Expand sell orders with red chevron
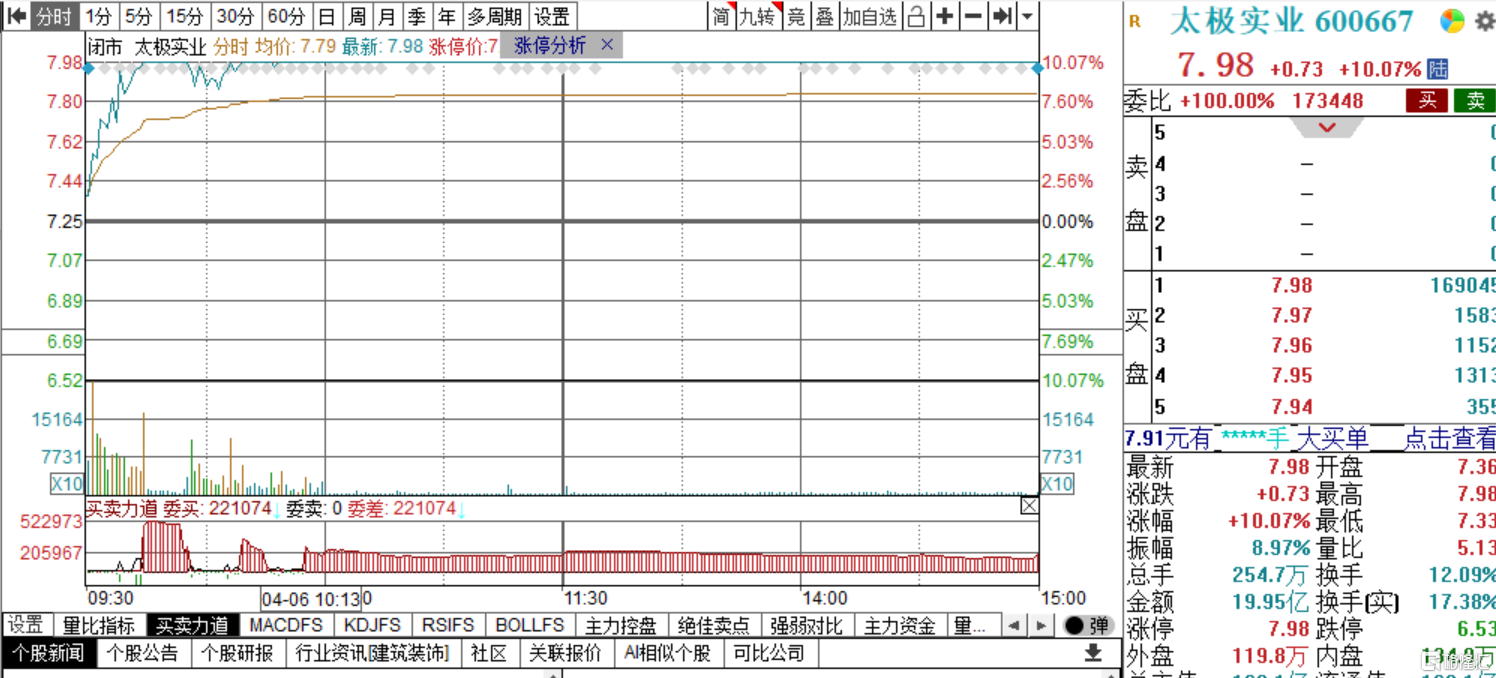 [x=1327, y=127]
